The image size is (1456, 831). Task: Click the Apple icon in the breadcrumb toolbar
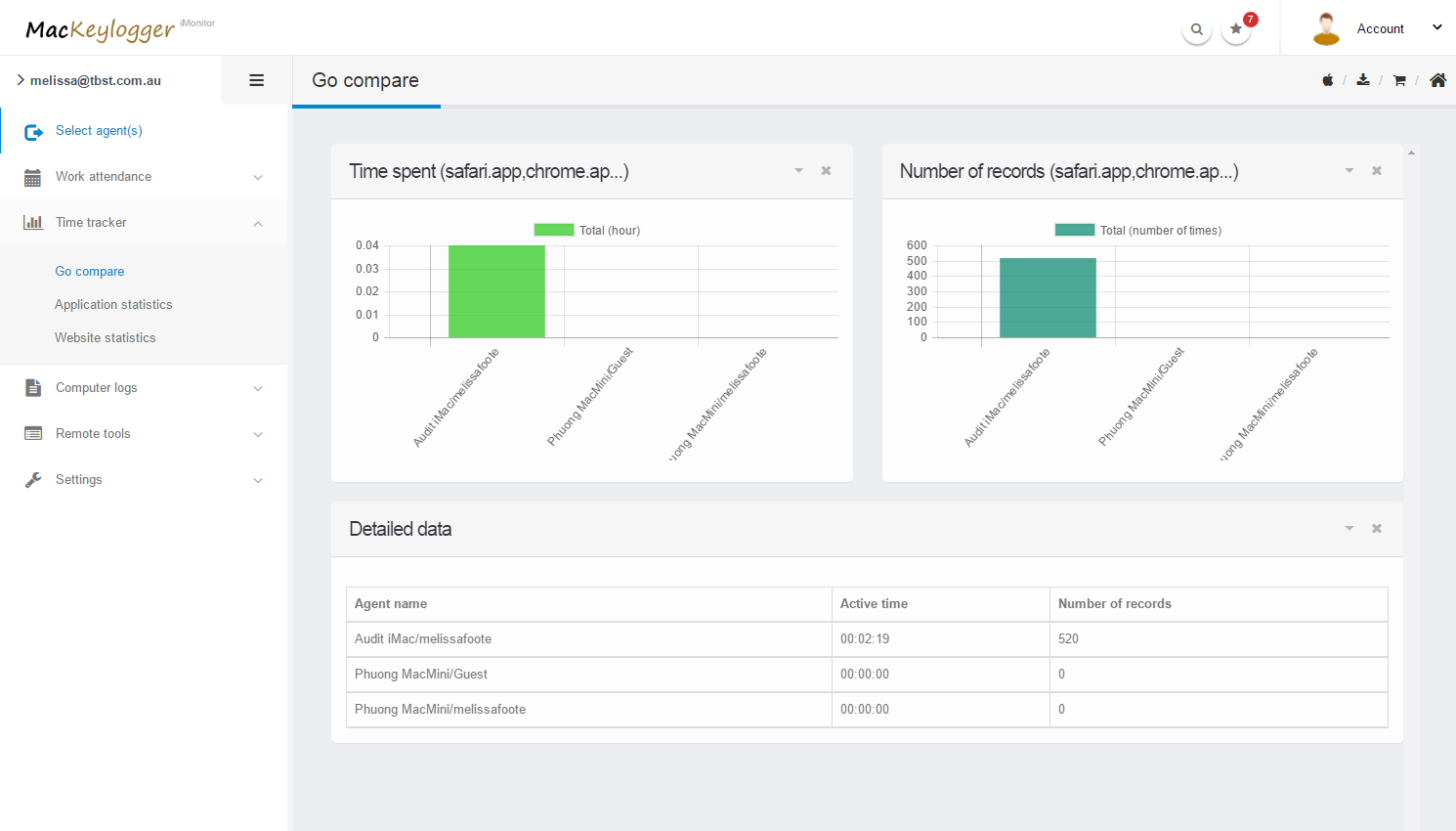click(1327, 80)
